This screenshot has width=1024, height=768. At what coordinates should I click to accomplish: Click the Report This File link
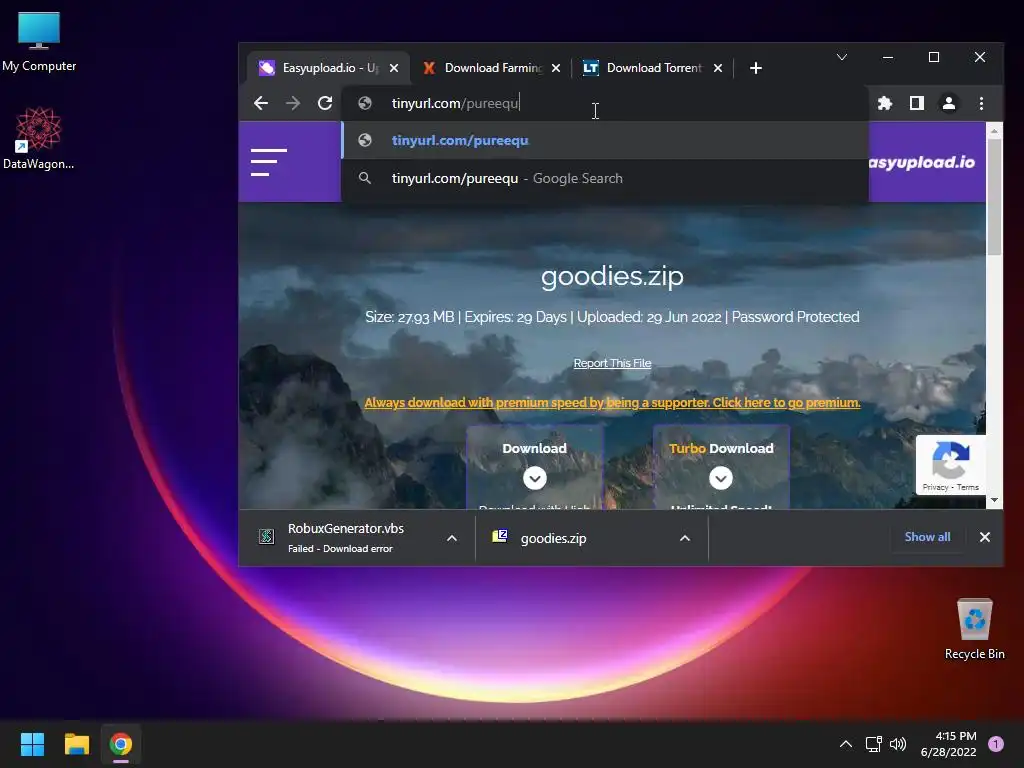point(612,363)
